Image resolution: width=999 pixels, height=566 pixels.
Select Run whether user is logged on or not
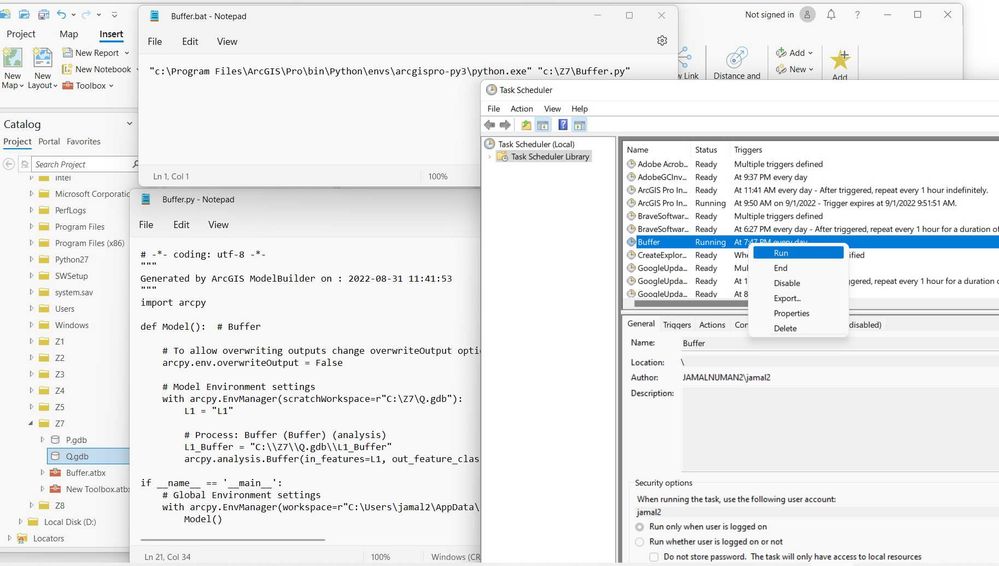[640, 542]
